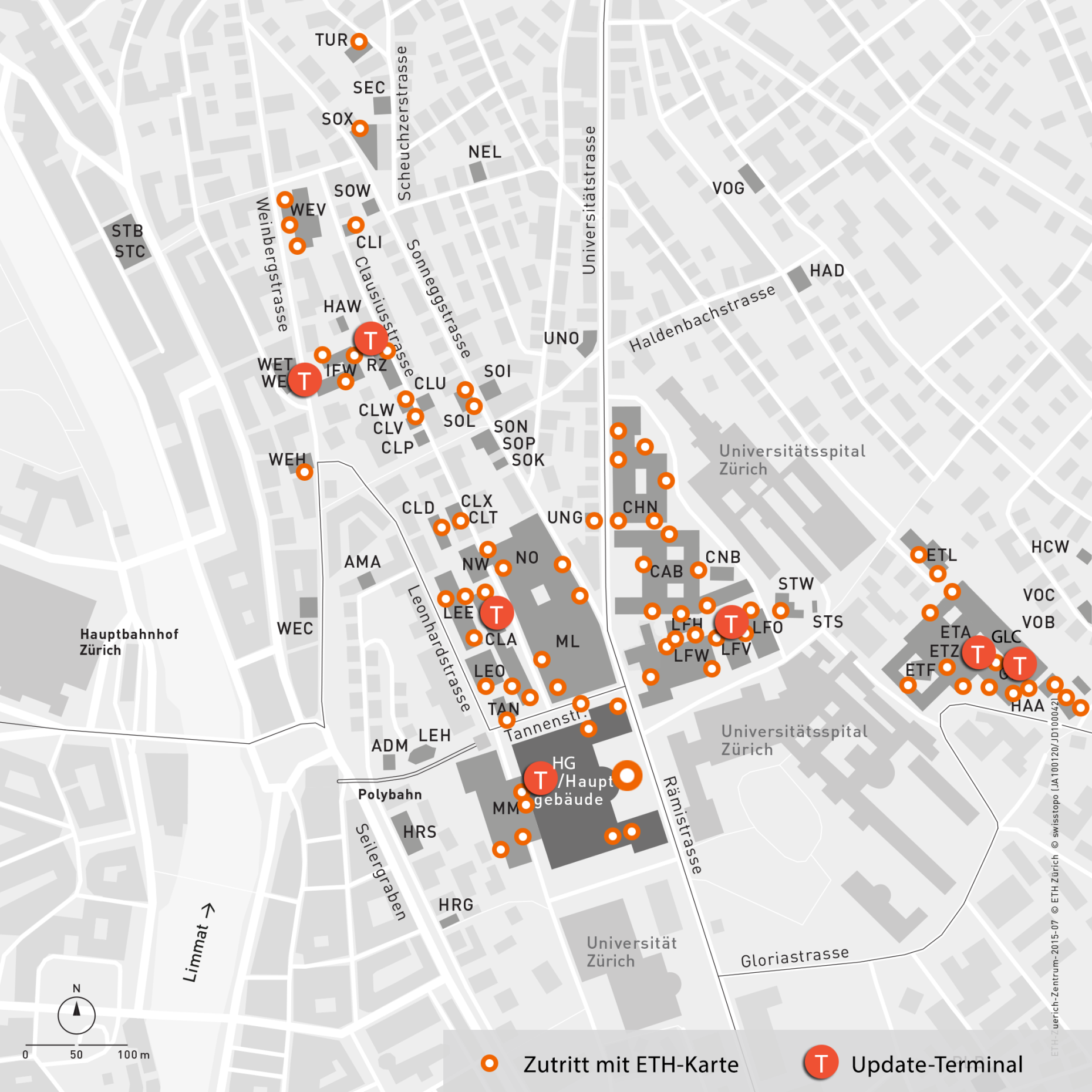Viewport: 1092px width, 1092px height.
Task: Click the access marker below STW
Action: 780,611
